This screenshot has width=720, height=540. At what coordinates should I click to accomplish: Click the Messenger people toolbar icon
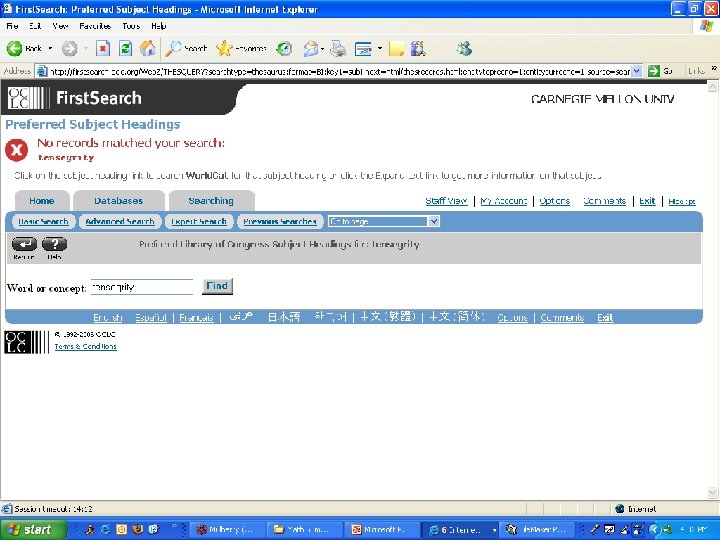(464, 48)
